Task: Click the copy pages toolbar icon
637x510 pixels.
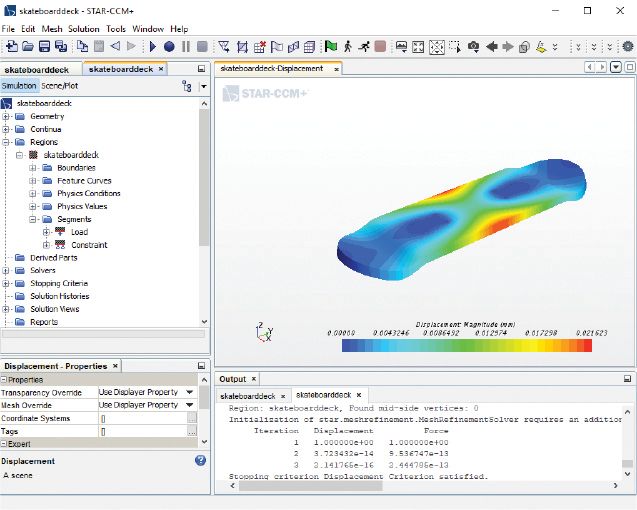Action: (82, 47)
